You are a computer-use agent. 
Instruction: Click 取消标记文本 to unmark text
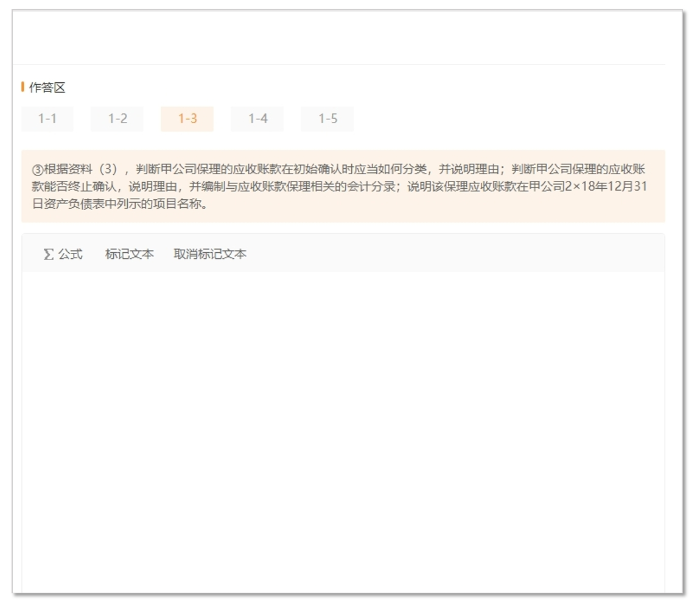coord(210,254)
